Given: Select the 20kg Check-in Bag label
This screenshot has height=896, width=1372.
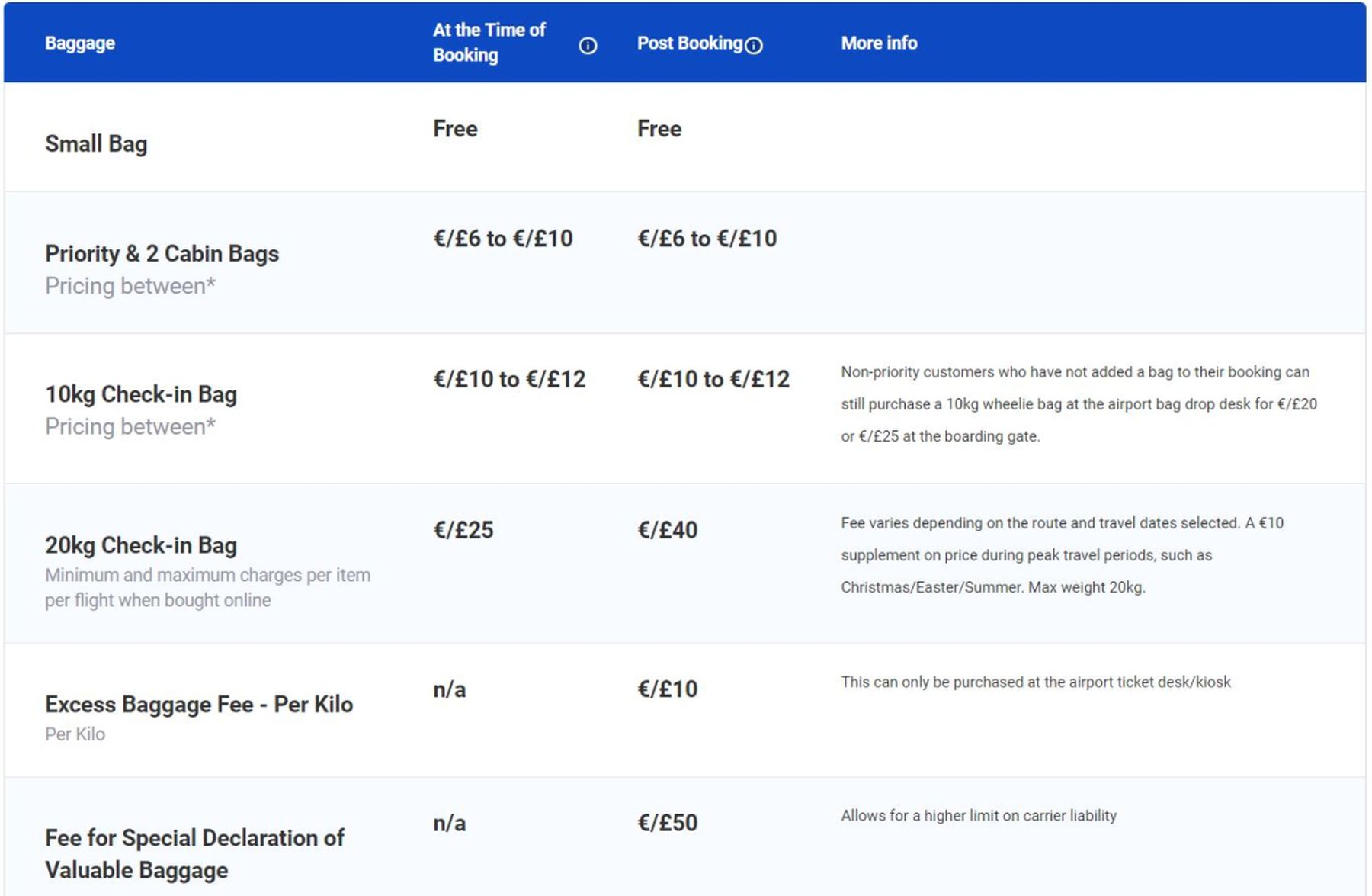Looking at the screenshot, I should point(141,545).
